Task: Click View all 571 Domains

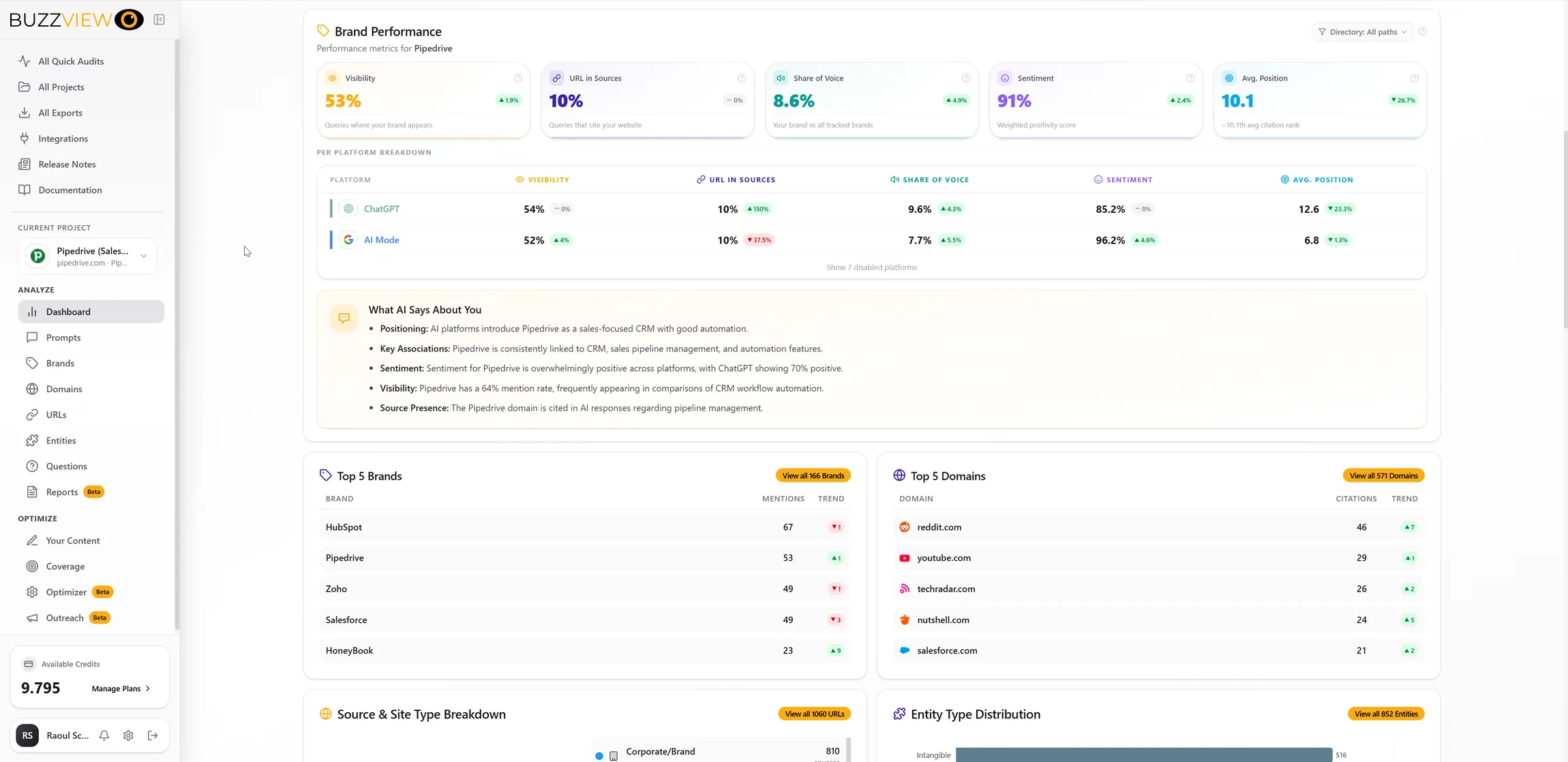Action: coord(1383,475)
